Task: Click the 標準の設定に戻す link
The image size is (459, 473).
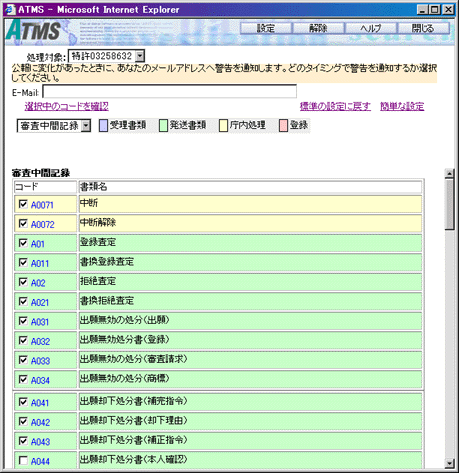Action: pyautogui.click(x=335, y=106)
